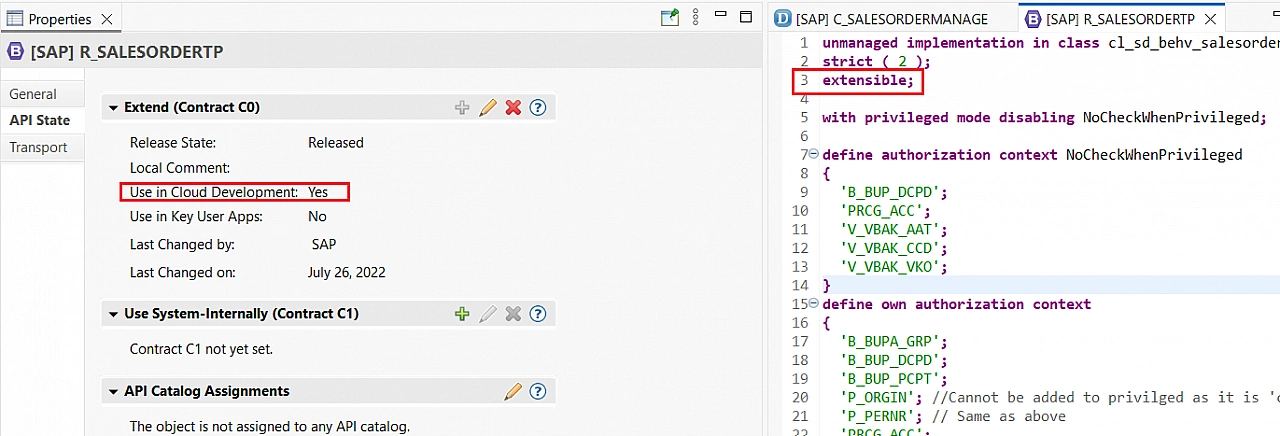
Task: Fold authorization context block at line 7
Action: [x=813, y=155]
